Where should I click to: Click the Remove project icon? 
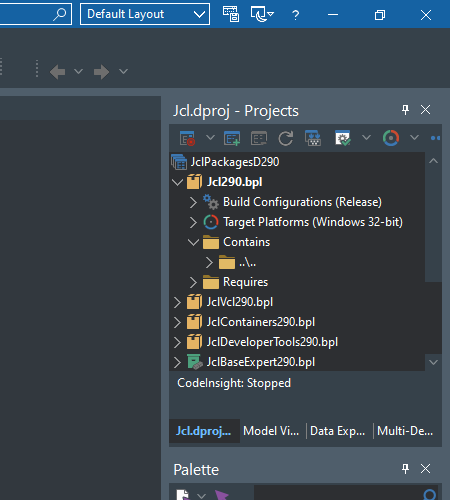tap(259, 138)
